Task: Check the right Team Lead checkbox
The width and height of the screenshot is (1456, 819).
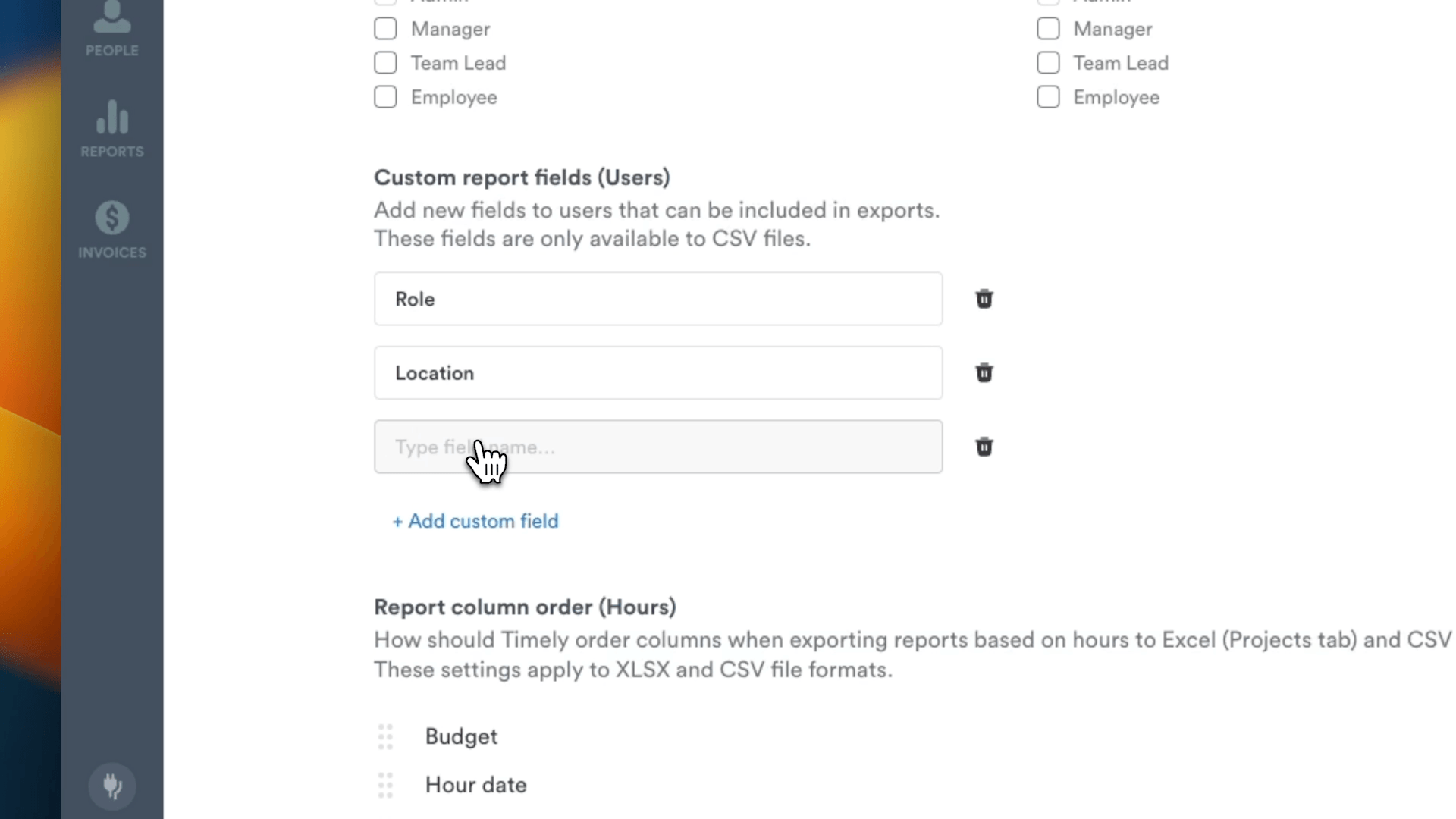Action: (x=1048, y=63)
